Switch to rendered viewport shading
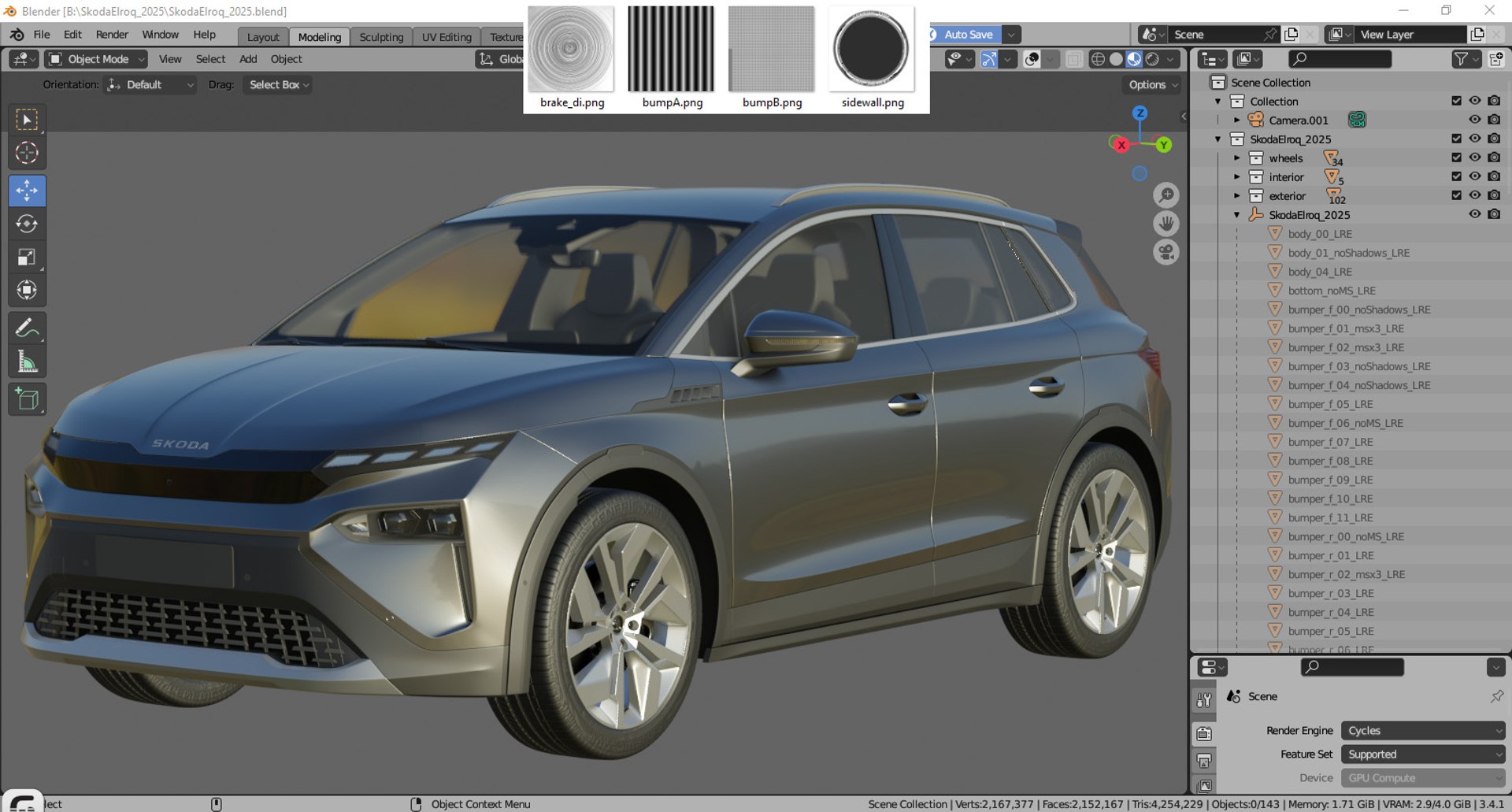Image resolution: width=1512 pixels, height=812 pixels. [x=1152, y=59]
